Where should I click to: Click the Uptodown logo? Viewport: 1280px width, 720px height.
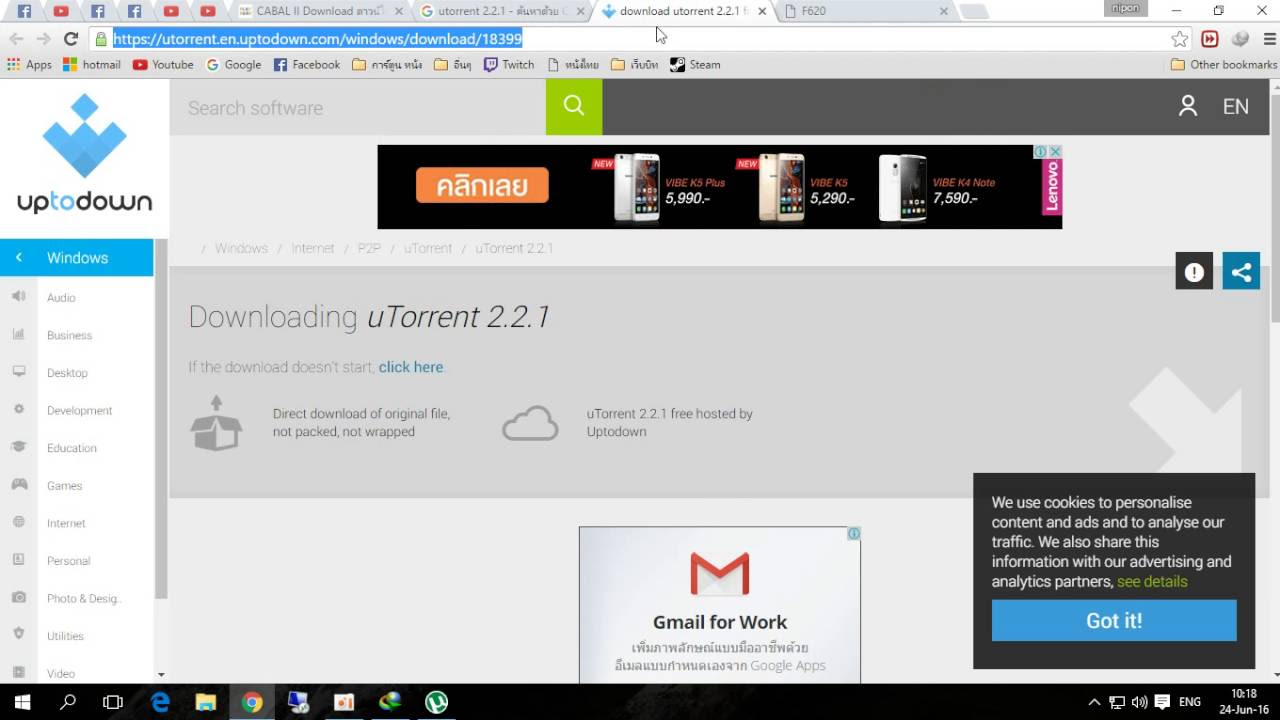[x=85, y=154]
